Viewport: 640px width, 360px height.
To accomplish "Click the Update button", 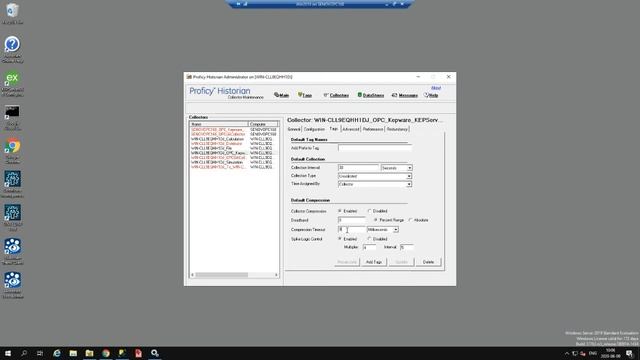I will pos(401,262).
